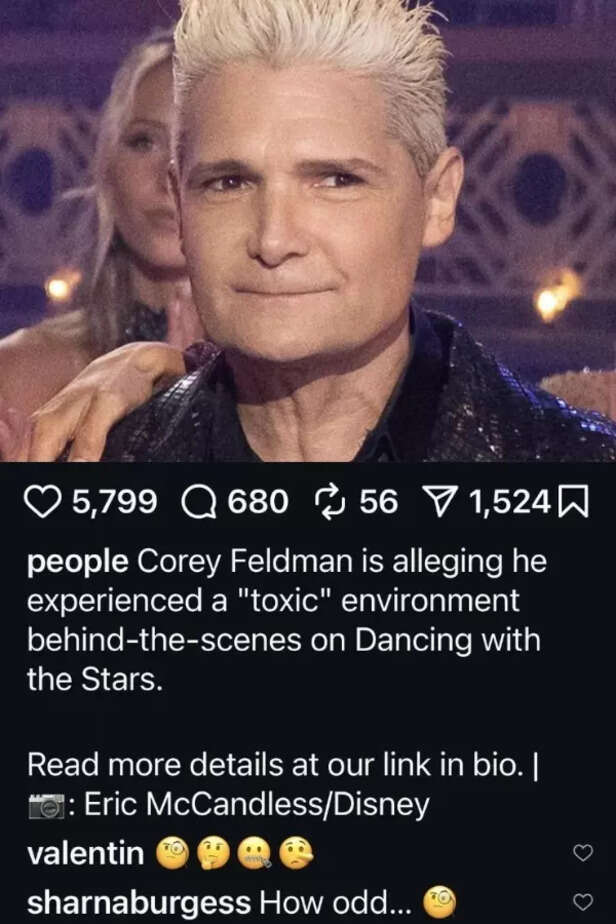Image resolution: width=616 pixels, height=924 pixels.
Task: View the 5,799 likes count
Action: tap(114, 503)
